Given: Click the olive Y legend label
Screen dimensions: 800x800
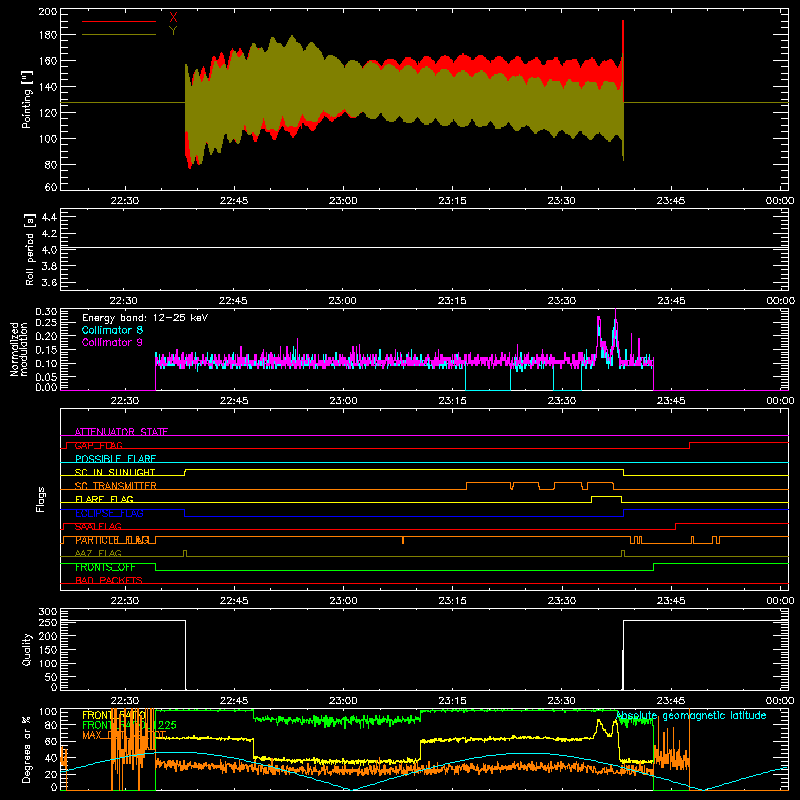Looking at the screenshot, I should click(x=173, y=31).
